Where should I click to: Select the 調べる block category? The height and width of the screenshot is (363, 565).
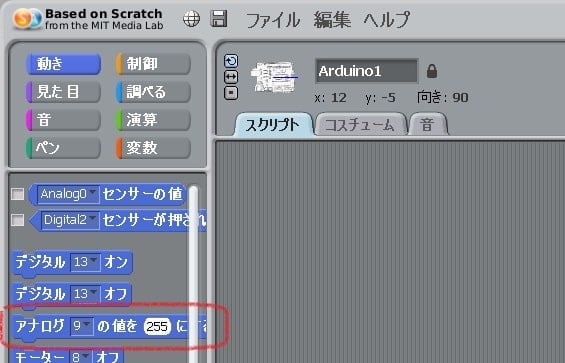point(153,92)
